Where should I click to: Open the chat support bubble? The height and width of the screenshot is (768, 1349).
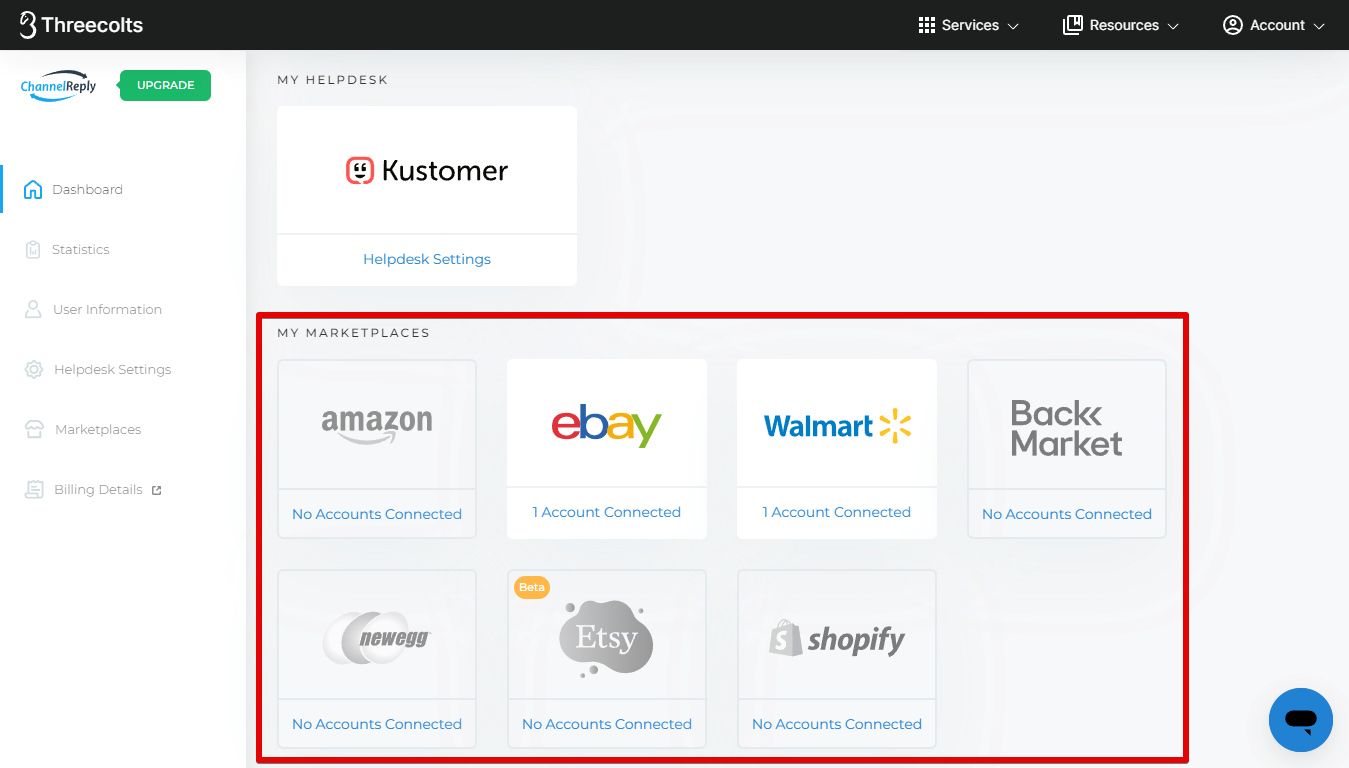[1301, 720]
